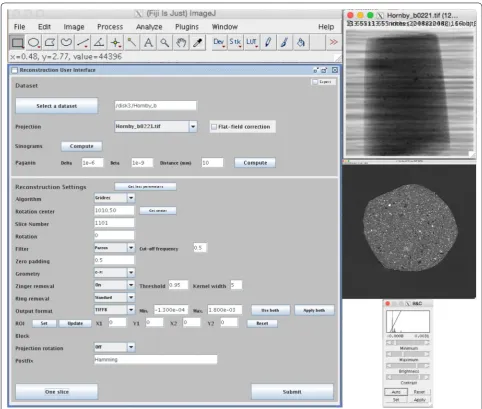This screenshot has width=482, height=409.
Task: Click the One slice button
Action: tap(57, 392)
